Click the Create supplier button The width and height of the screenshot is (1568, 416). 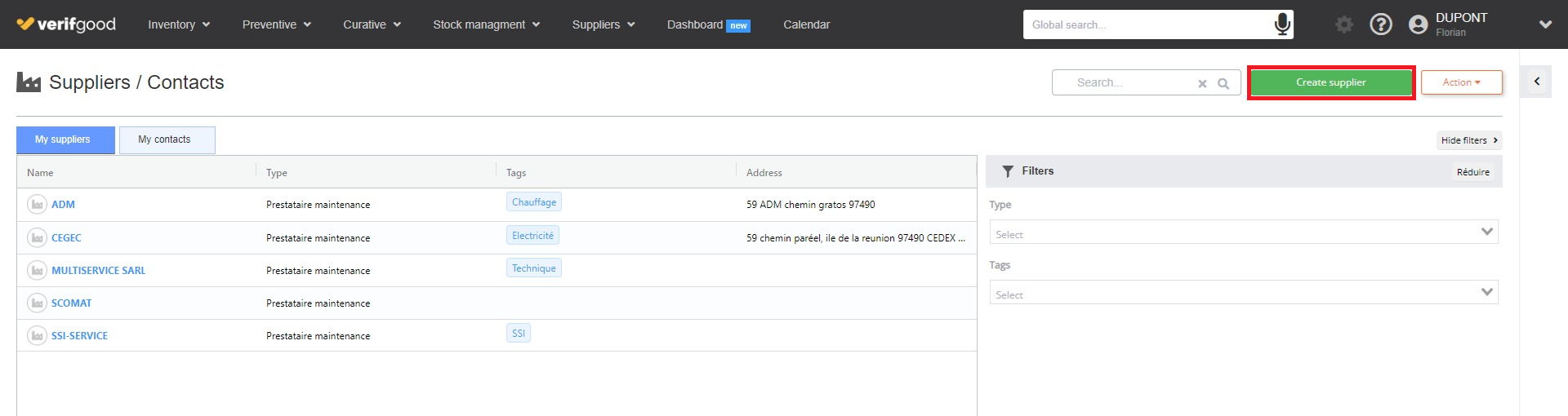pyautogui.click(x=1330, y=82)
